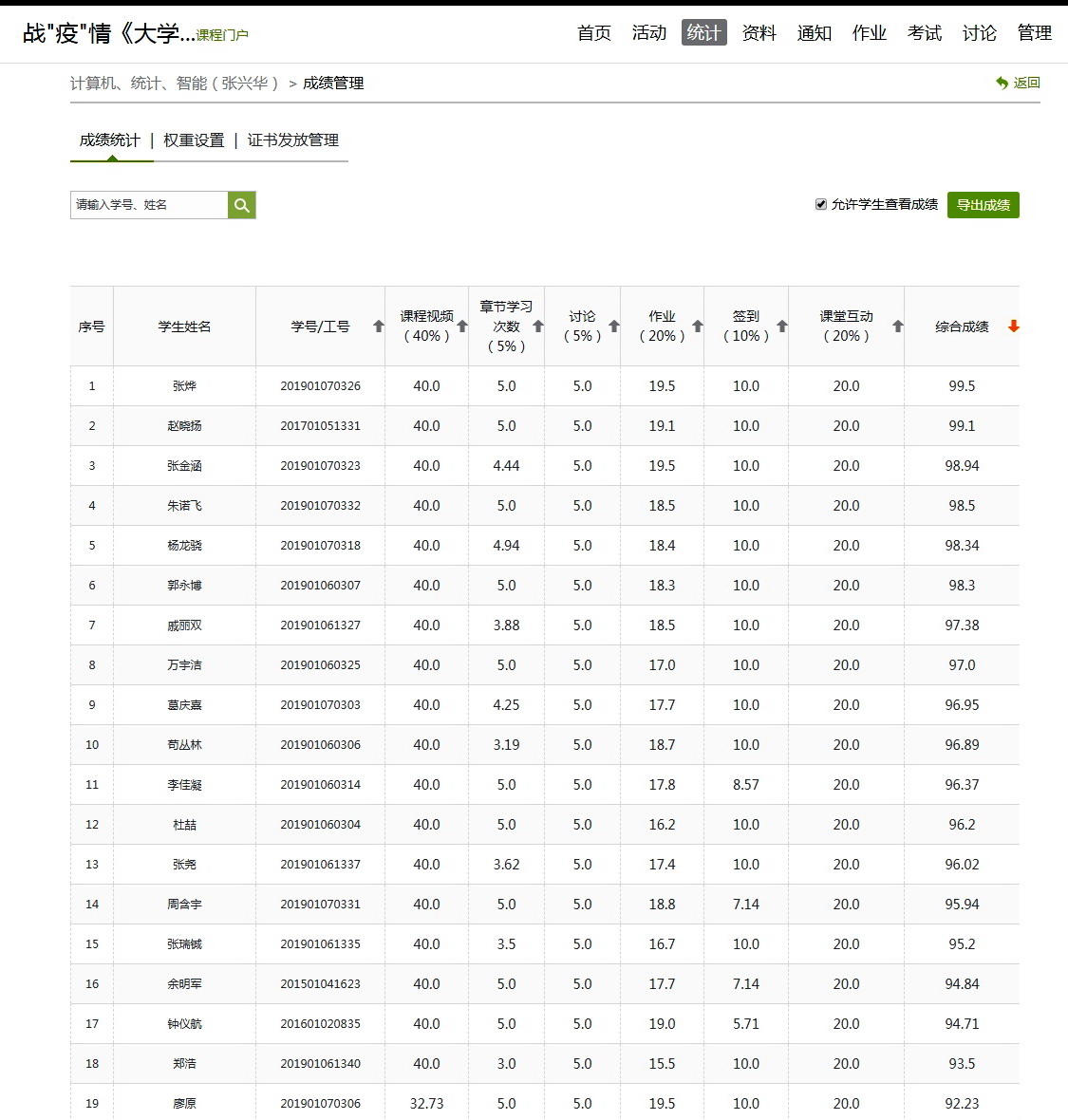Image resolution: width=1068 pixels, height=1120 pixels.
Task: Click the sort arrow on 讨论（5%）column
Action: click(x=616, y=326)
